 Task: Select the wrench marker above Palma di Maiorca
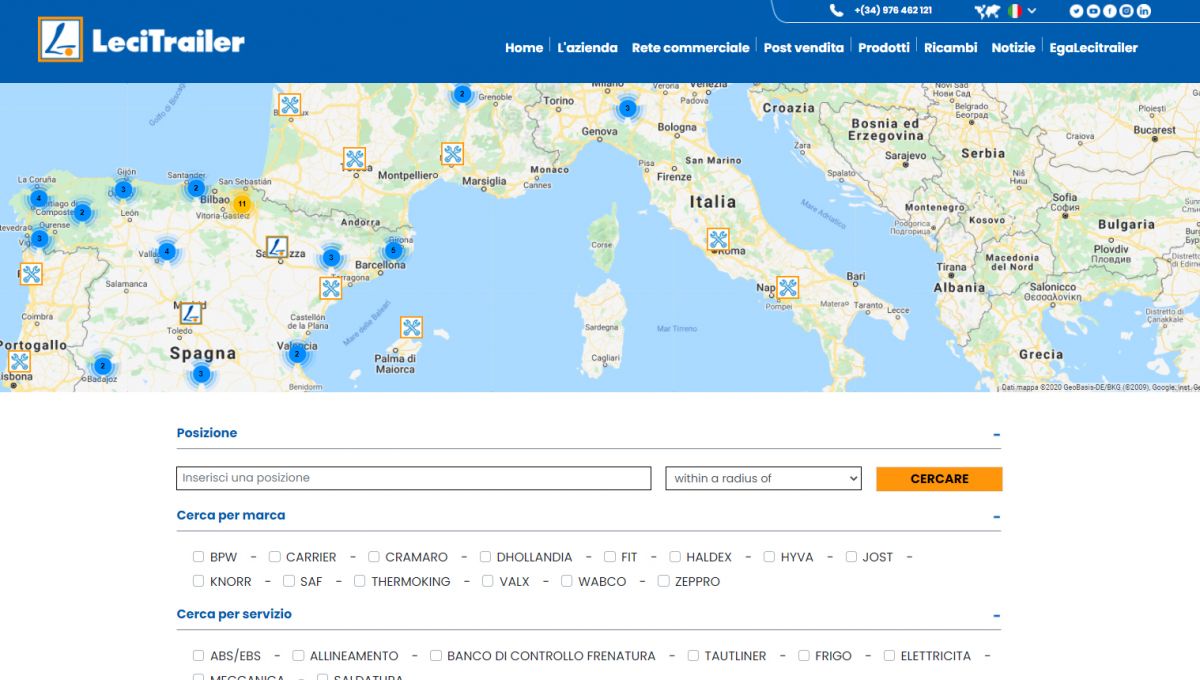click(x=411, y=327)
